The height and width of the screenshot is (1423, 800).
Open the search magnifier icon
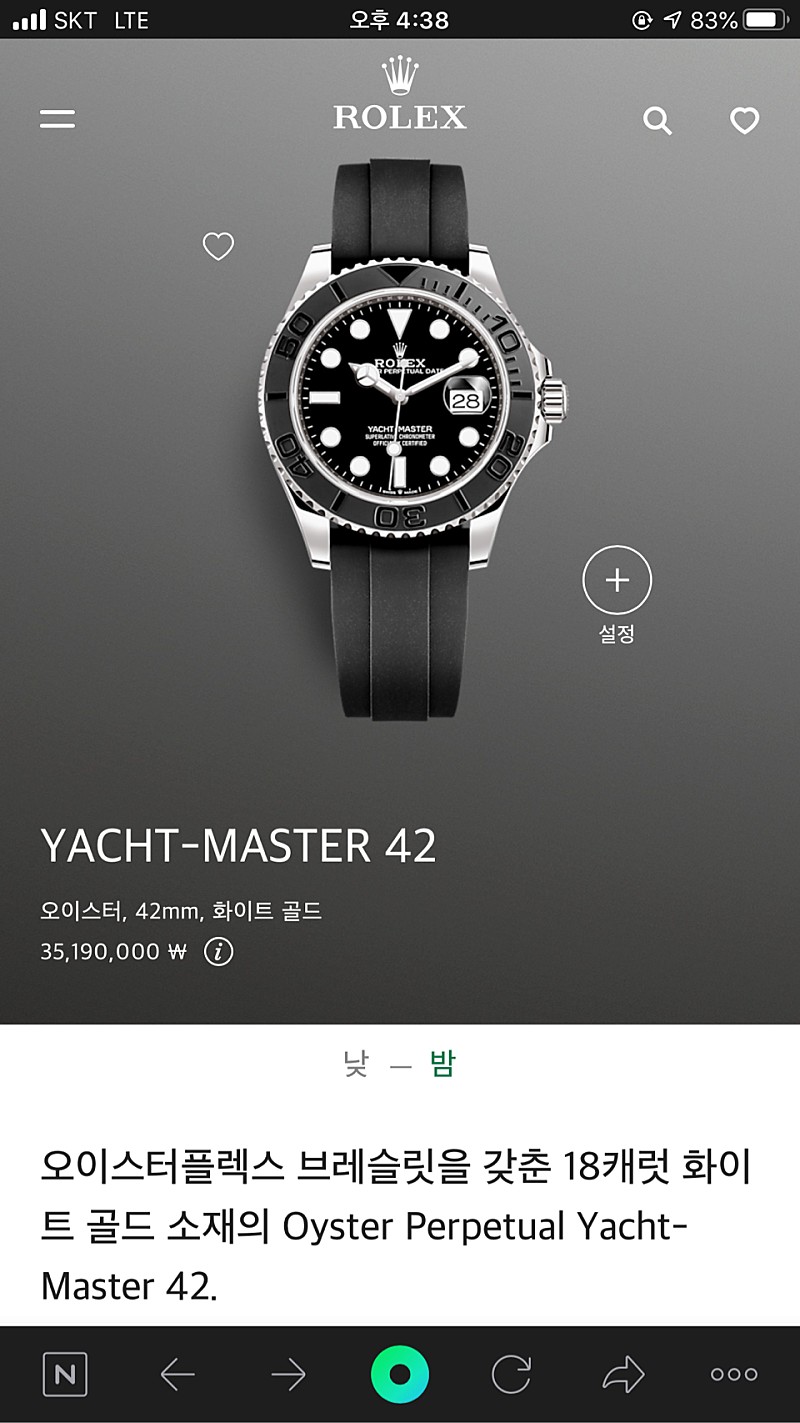657,121
